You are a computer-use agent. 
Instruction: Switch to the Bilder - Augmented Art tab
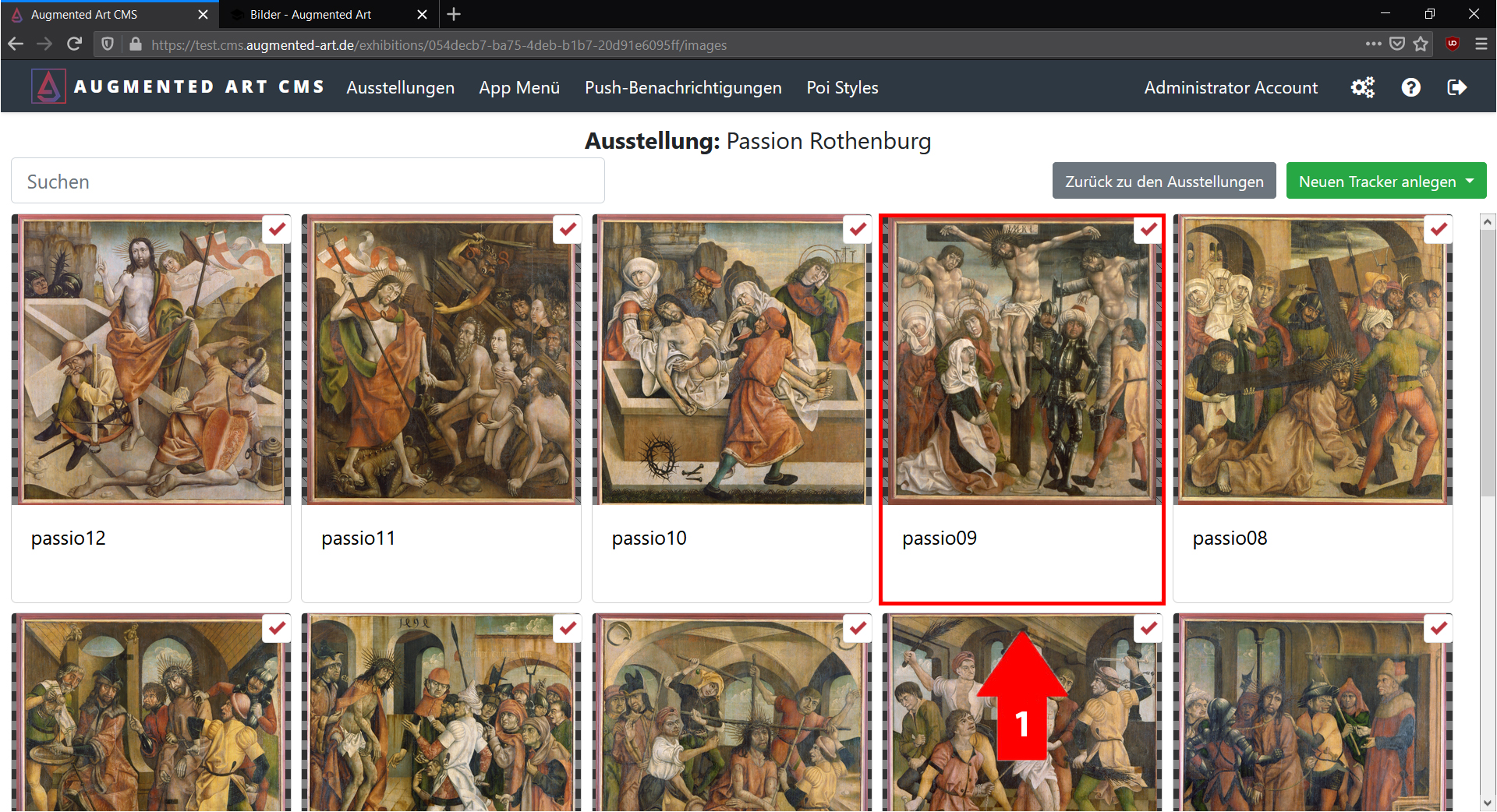(327, 14)
